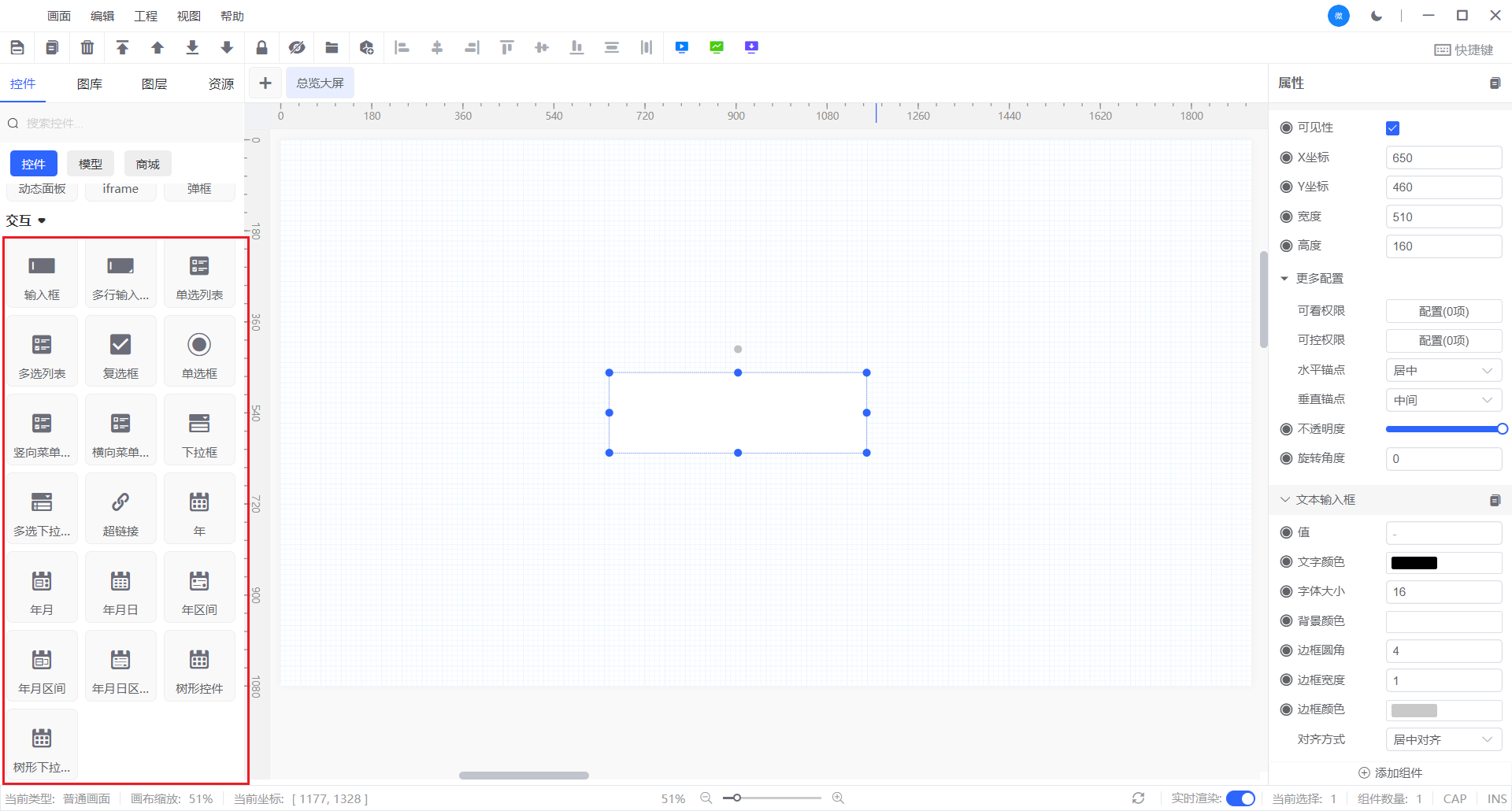Open the 工程 menu
Image resolution: width=1512 pixels, height=811 pixels.
coord(146,16)
